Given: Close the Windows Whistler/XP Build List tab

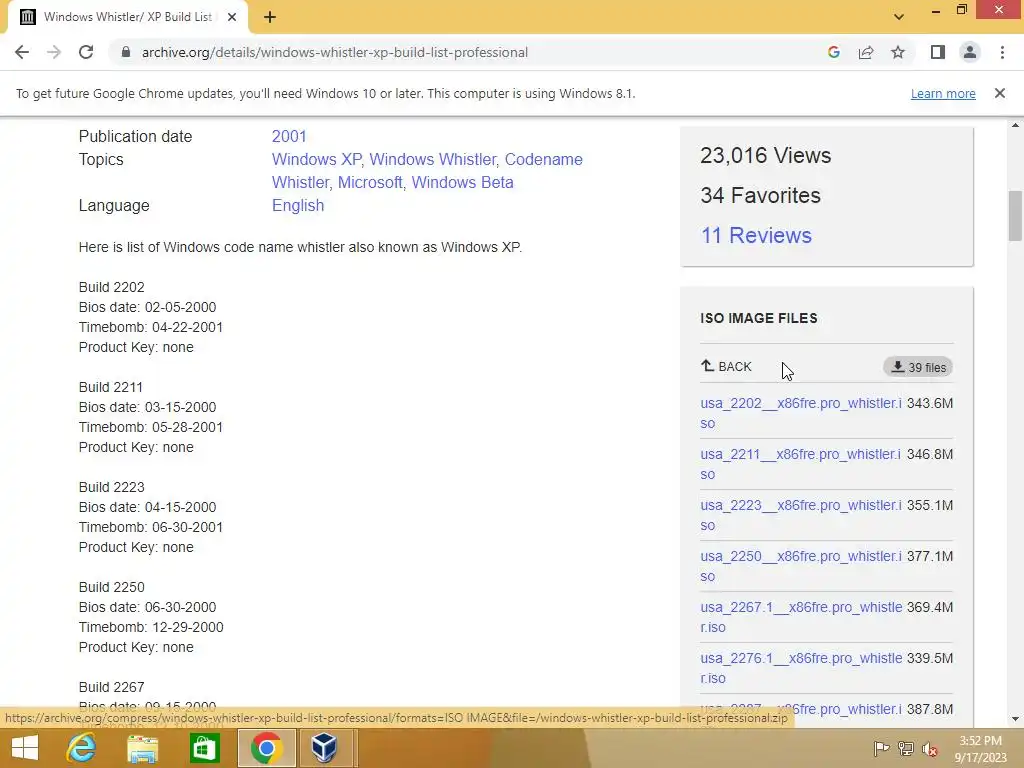Looking at the screenshot, I should tap(232, 17).
